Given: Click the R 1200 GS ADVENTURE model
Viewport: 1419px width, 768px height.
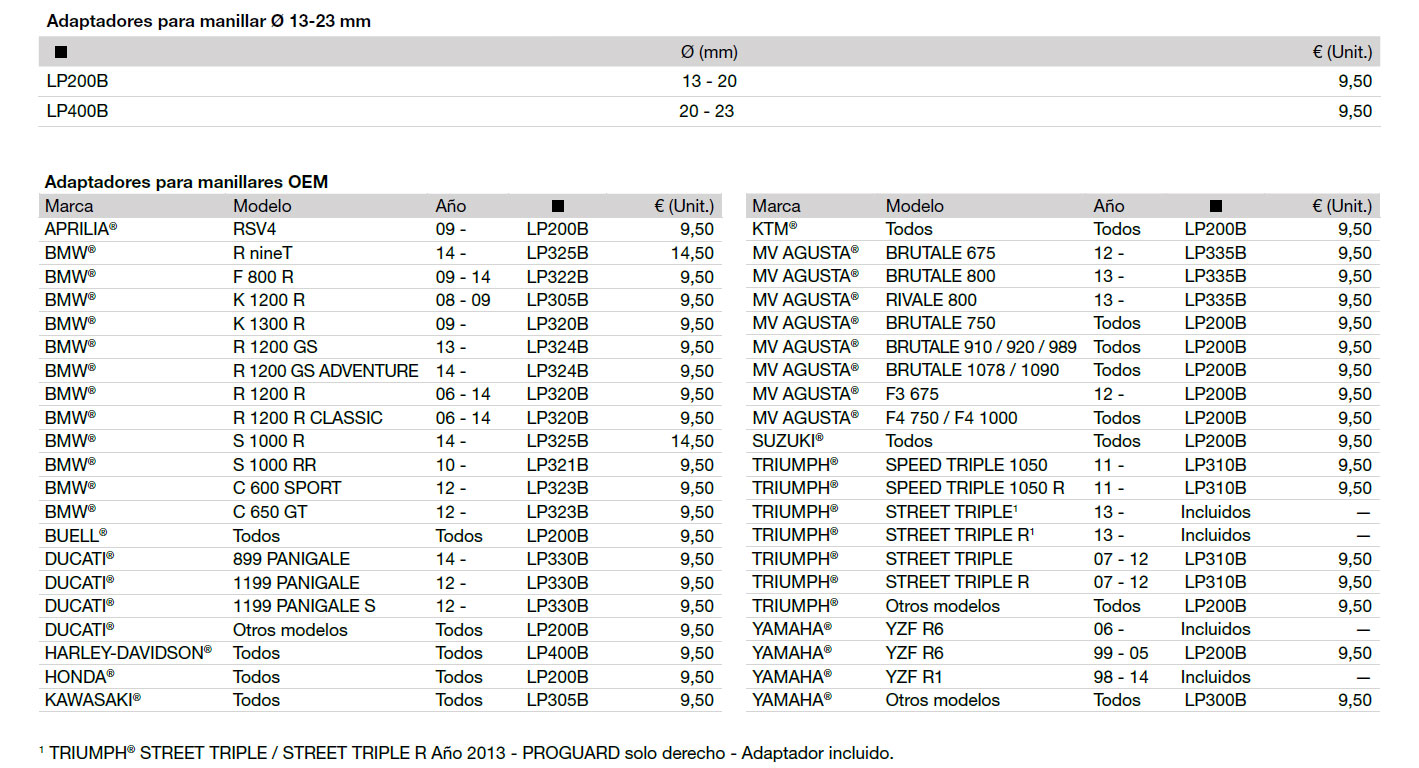Looking at the screenshot, I should coord(325,371).
